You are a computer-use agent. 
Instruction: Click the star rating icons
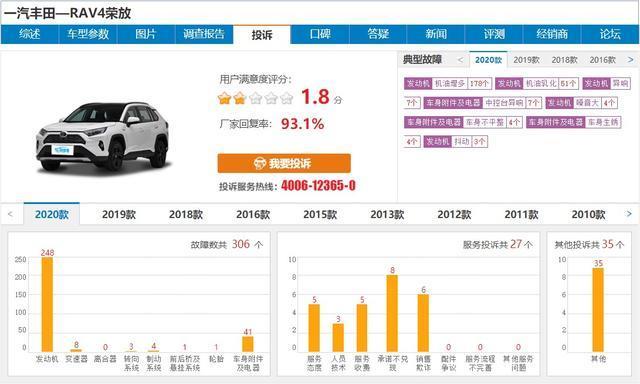click(x=256, y=98)
